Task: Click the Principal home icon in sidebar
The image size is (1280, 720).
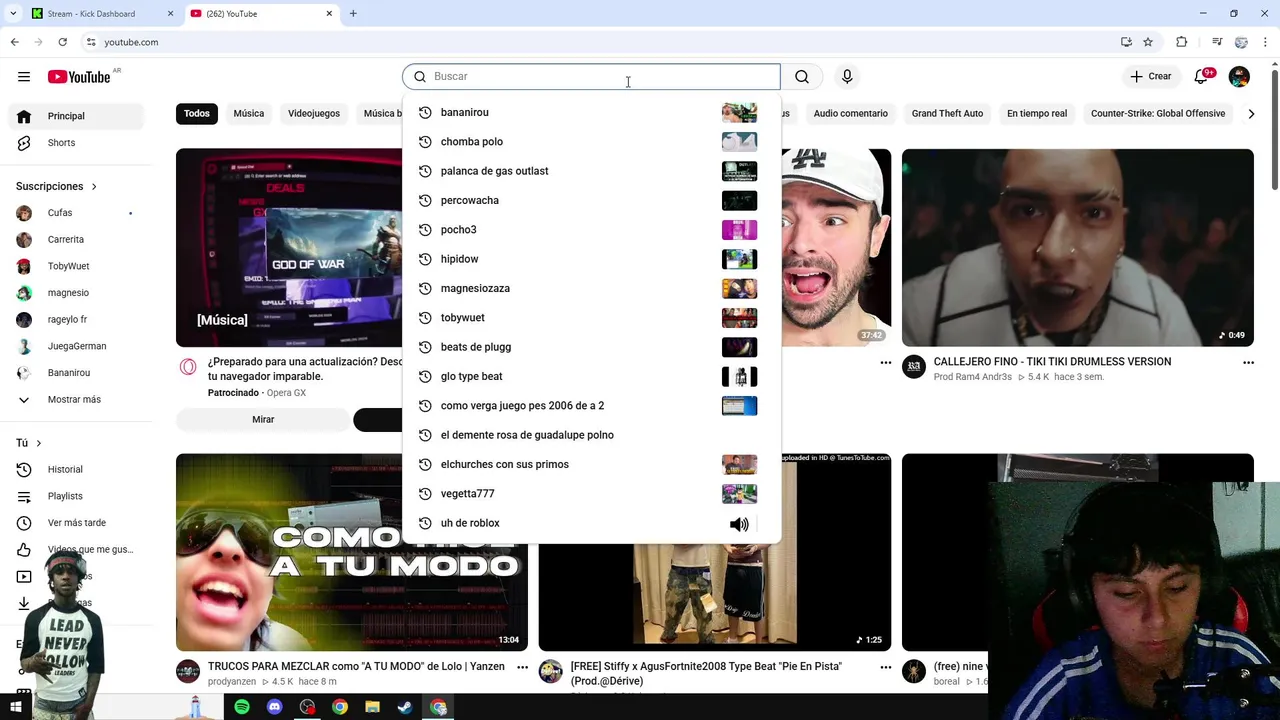Action: pyautogui.click(x=24, y=116)
